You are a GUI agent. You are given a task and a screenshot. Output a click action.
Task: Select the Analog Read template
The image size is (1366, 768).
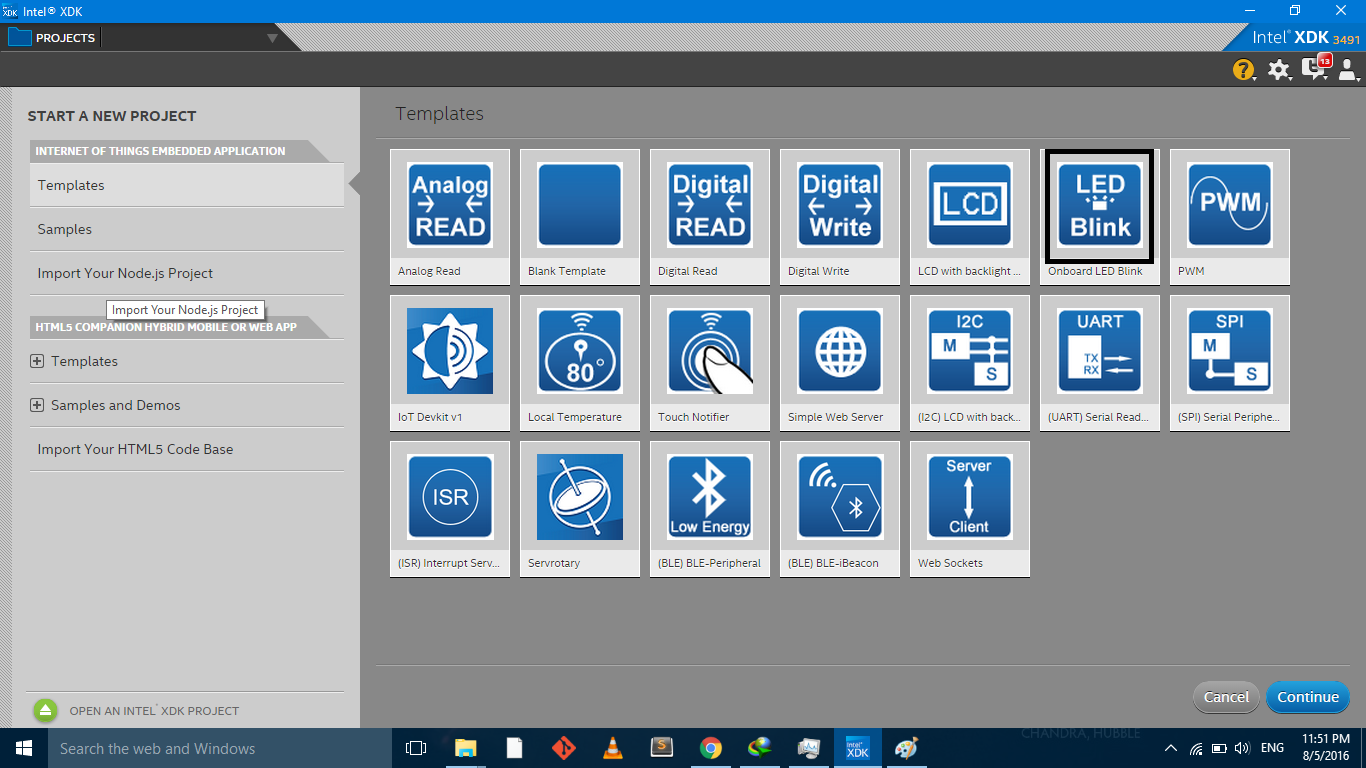pos(450,217)
